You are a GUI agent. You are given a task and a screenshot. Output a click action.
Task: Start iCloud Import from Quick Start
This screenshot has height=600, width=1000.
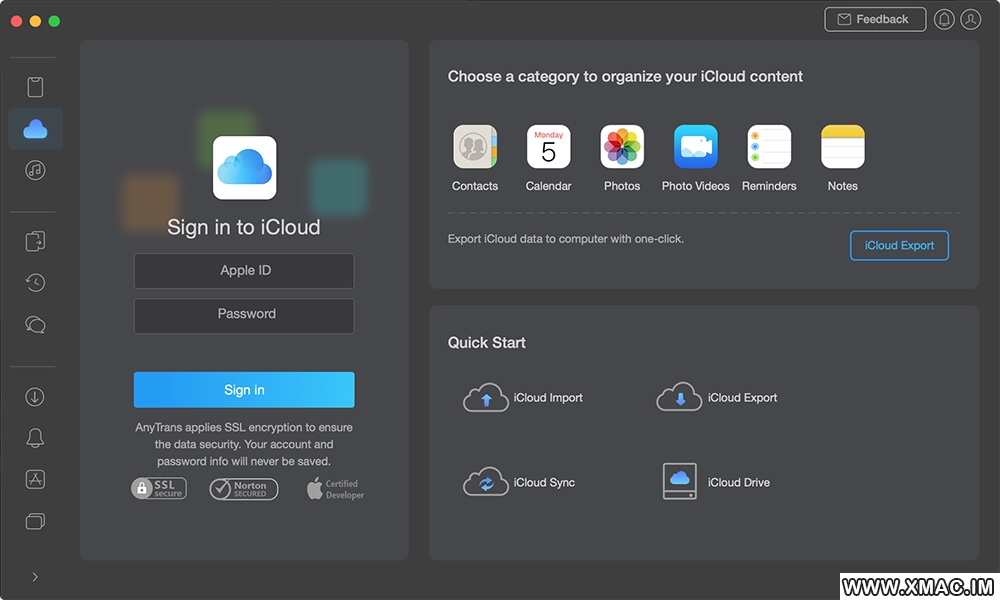click(523, 398)
